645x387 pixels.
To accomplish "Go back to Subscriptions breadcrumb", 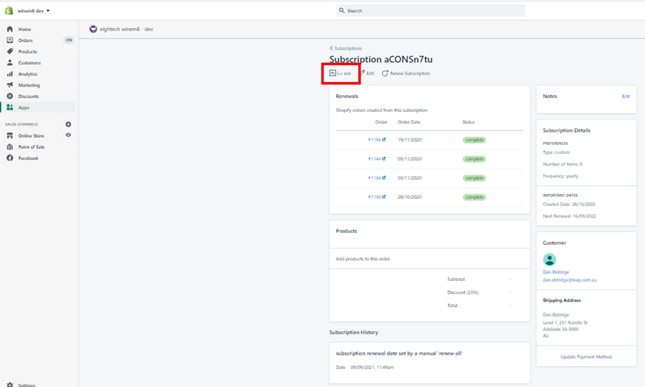I will pyautogui.click(x=346, y=48).
